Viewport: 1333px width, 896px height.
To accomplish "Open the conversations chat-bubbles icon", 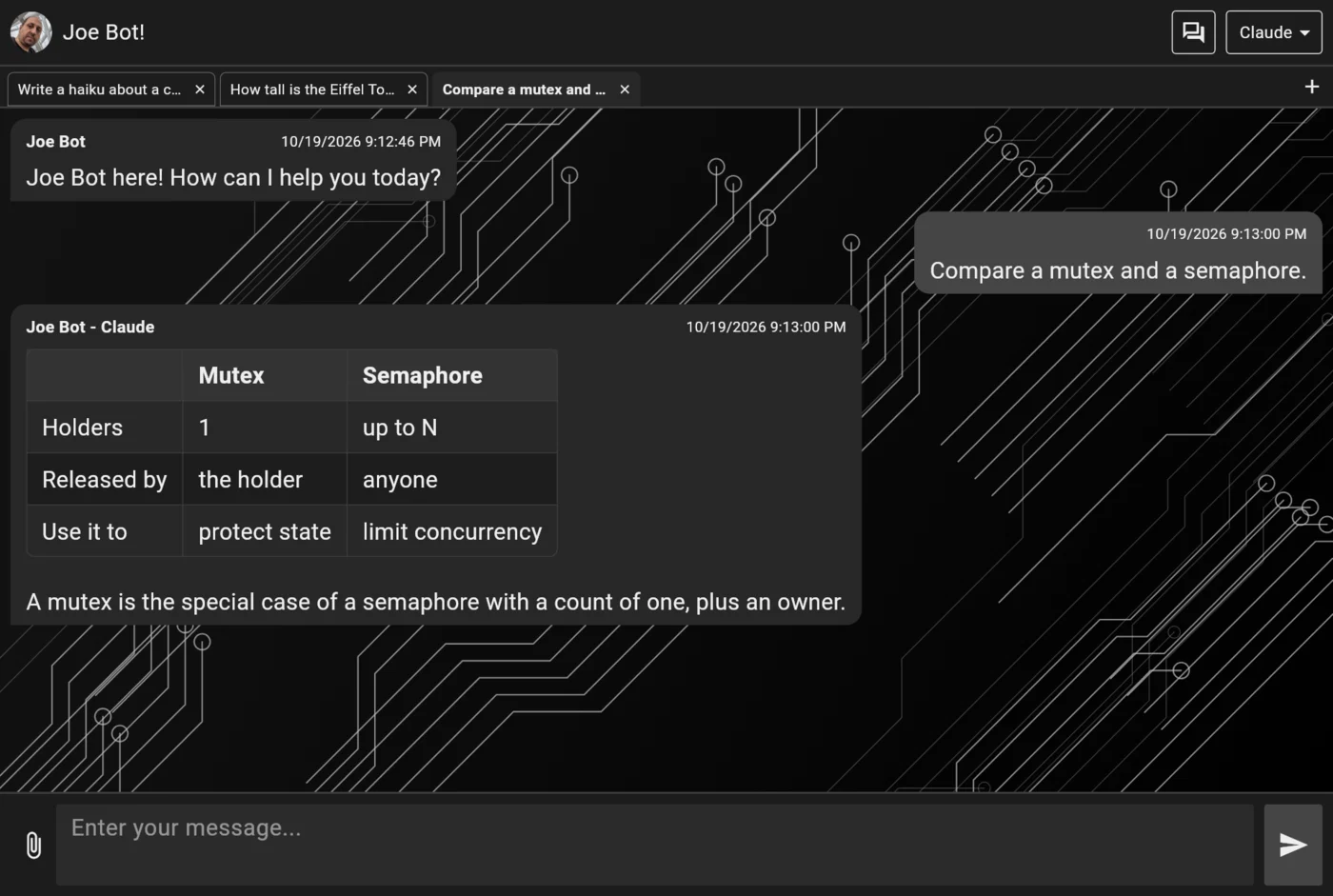I will click(x=1193, y=32).
